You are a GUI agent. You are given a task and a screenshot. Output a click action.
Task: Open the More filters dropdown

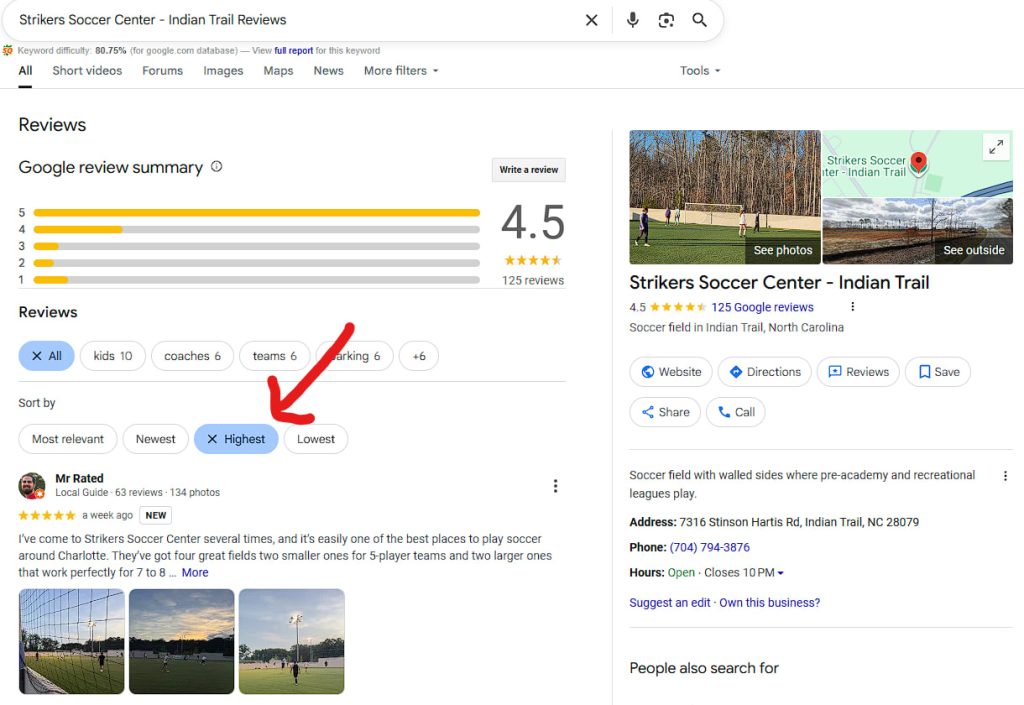click(x=401, y=70)
